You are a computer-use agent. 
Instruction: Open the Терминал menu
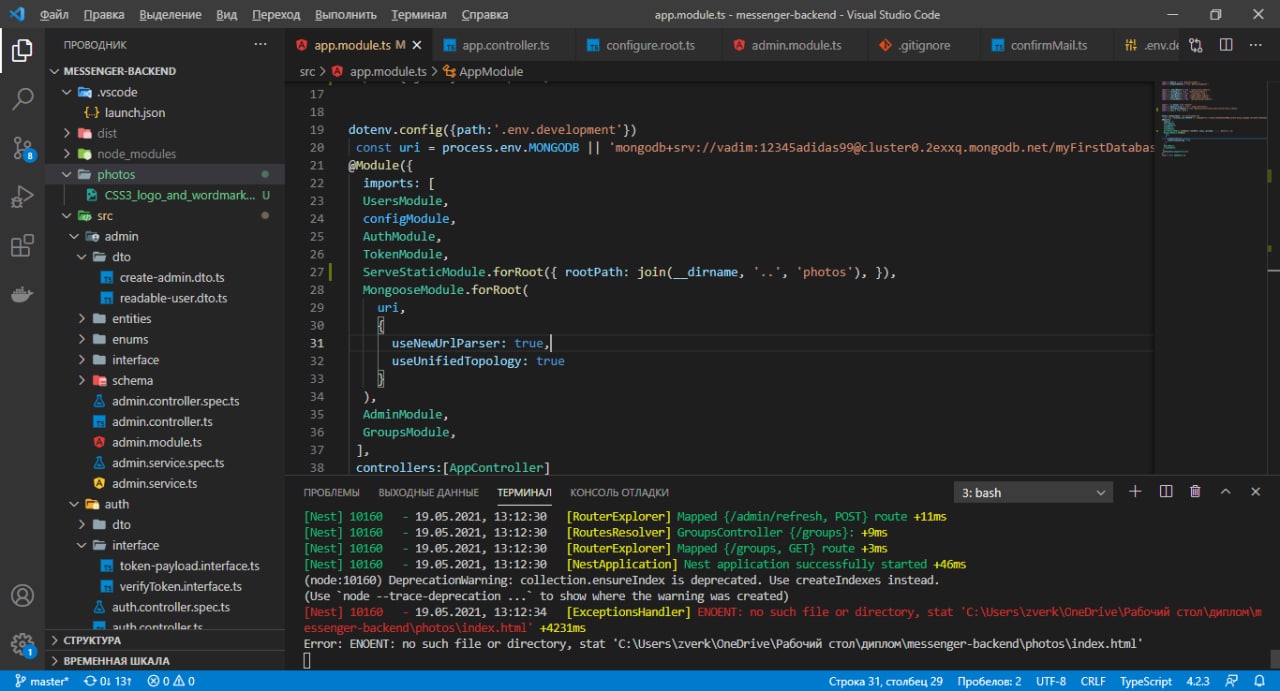click(419, 15)
